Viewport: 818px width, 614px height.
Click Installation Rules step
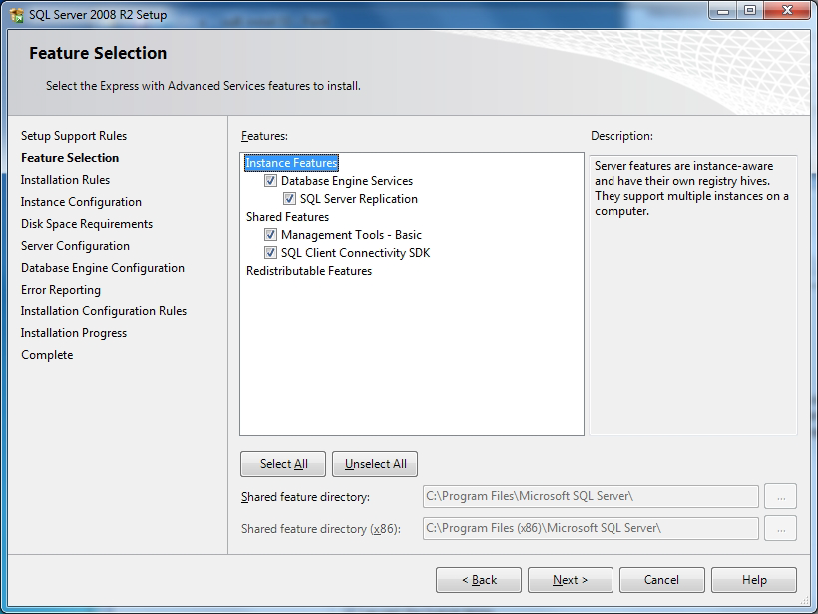[x=65, y=180]
